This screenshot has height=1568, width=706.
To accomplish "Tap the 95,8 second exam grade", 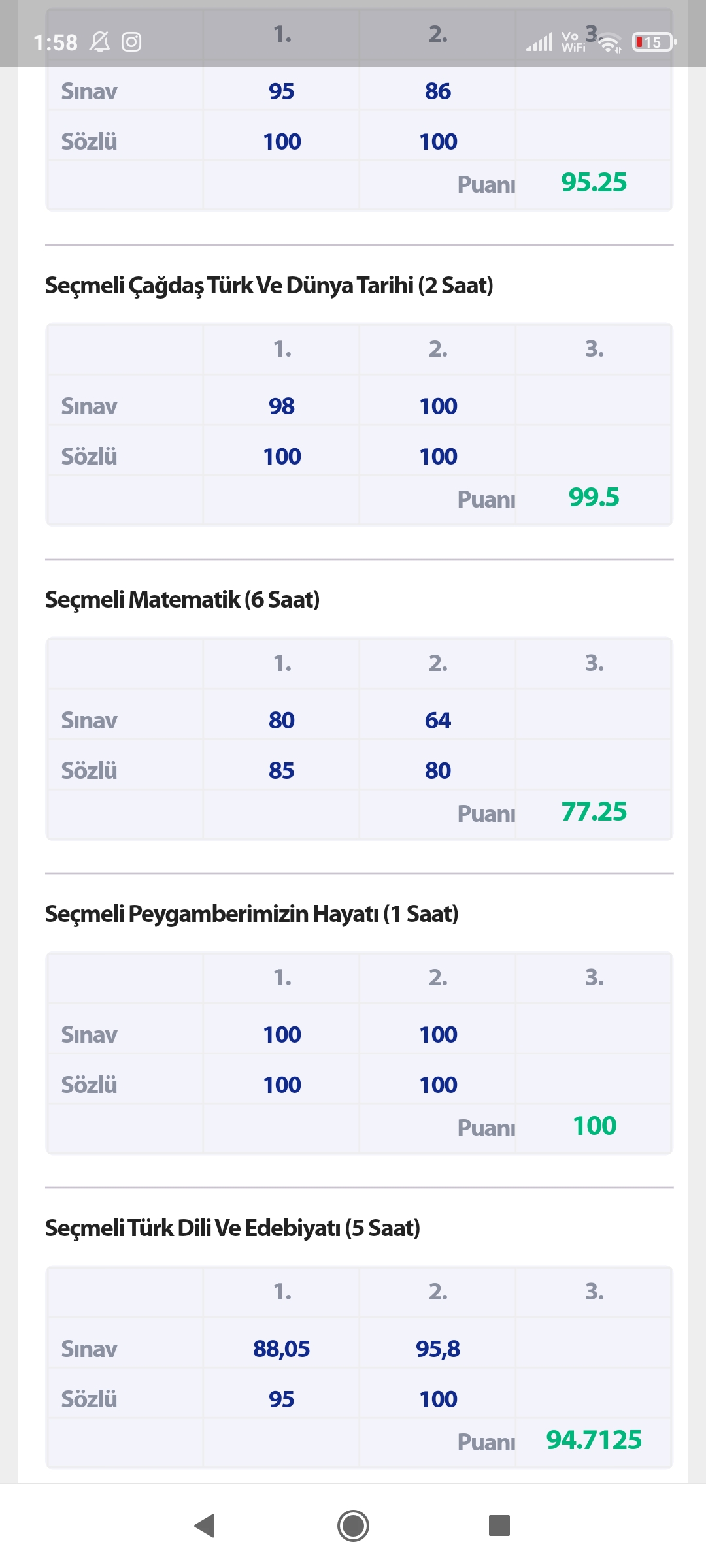I will pyautogui.click(x=438, y=1349).
